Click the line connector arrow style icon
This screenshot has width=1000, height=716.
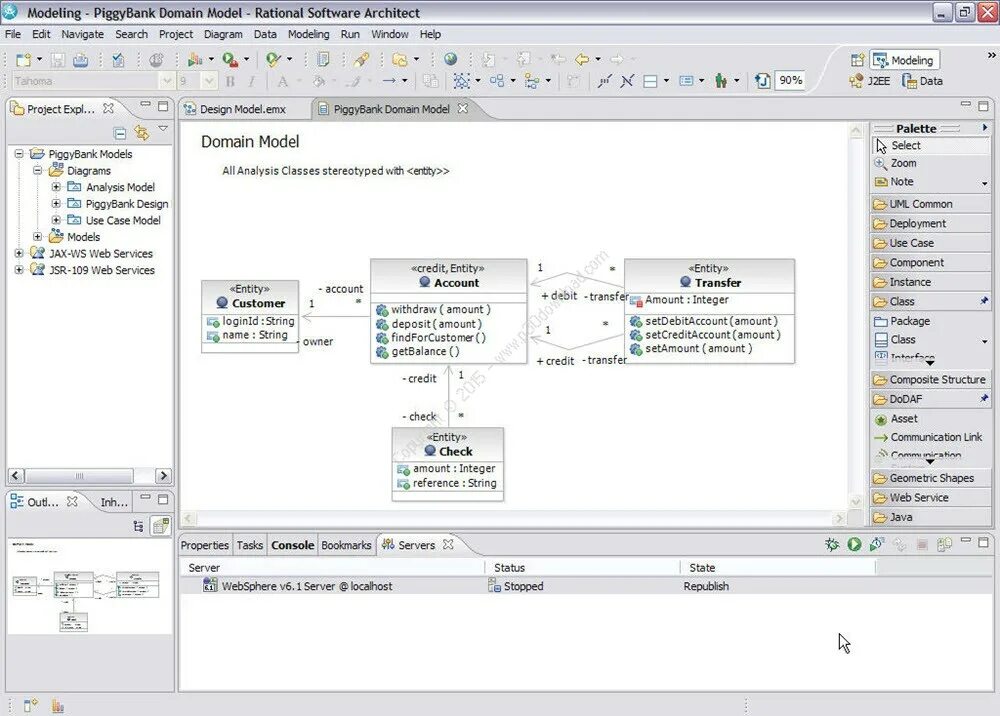click(389, 81)
